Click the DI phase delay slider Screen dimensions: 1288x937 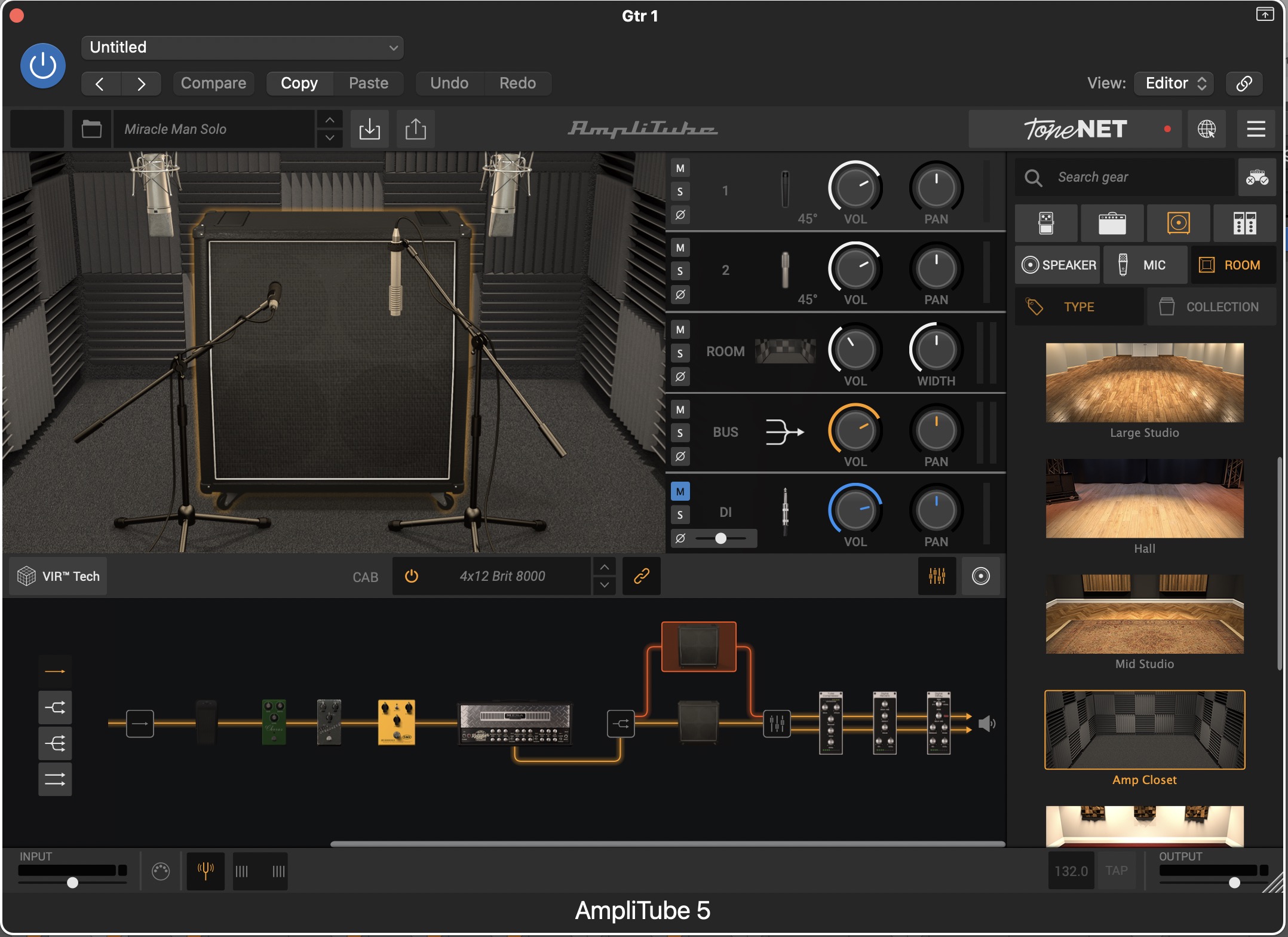point(721,538)
